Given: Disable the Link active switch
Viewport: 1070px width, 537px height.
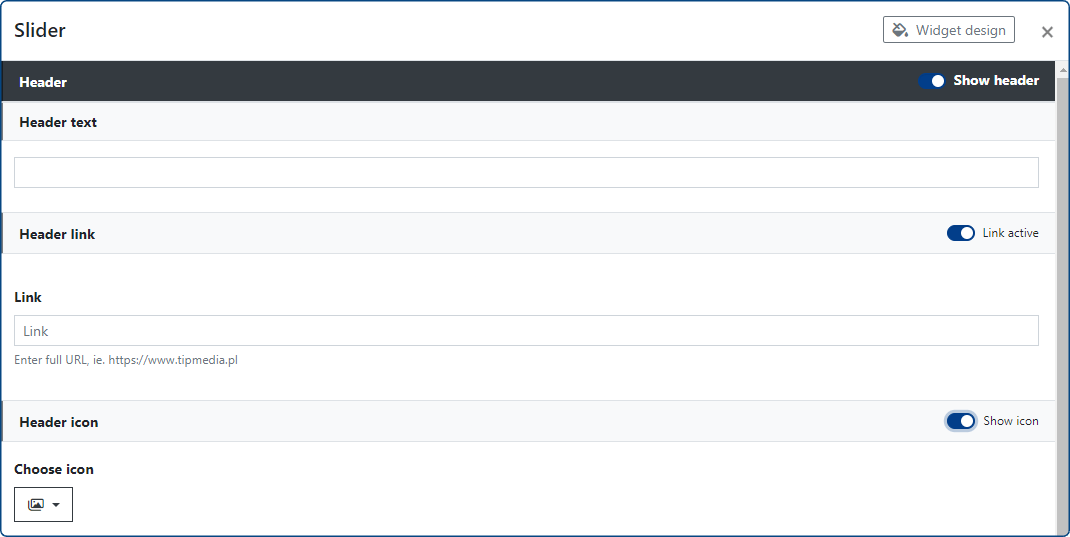Looking at the screenshot, I should [x=960, y=233].
